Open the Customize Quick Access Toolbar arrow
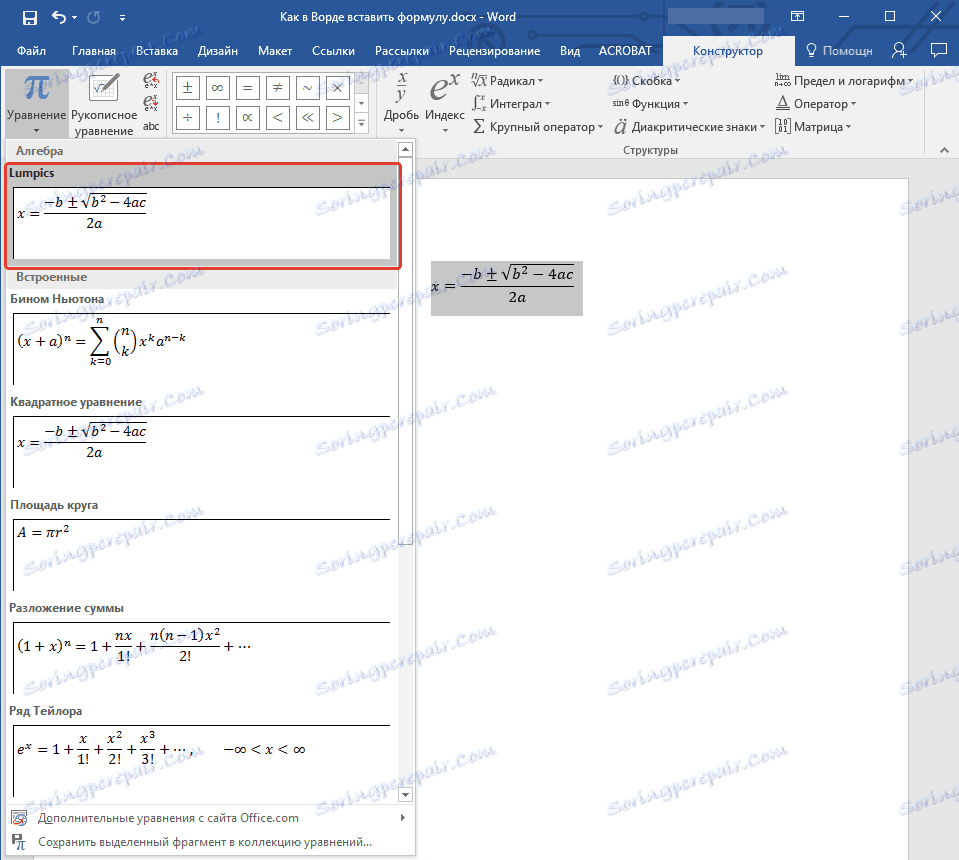Screen dimensions: 959x860 click(x=122, y=18)
